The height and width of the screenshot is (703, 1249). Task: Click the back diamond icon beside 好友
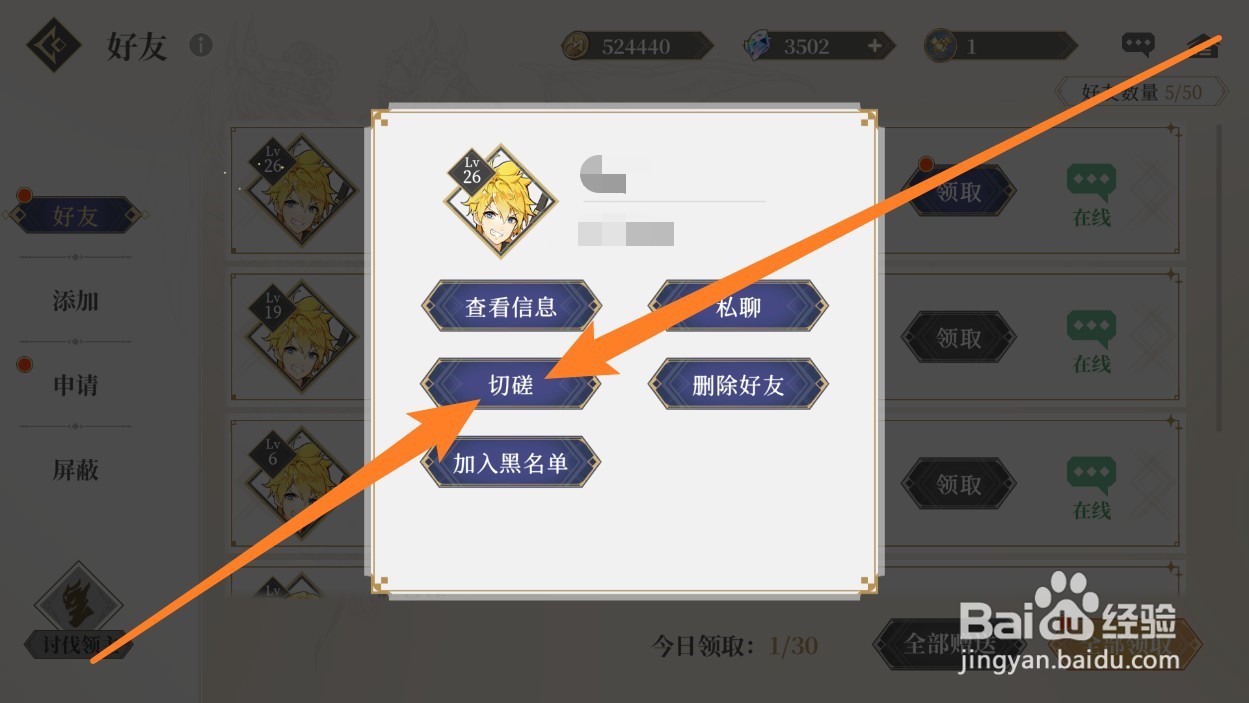pos(53,45)
